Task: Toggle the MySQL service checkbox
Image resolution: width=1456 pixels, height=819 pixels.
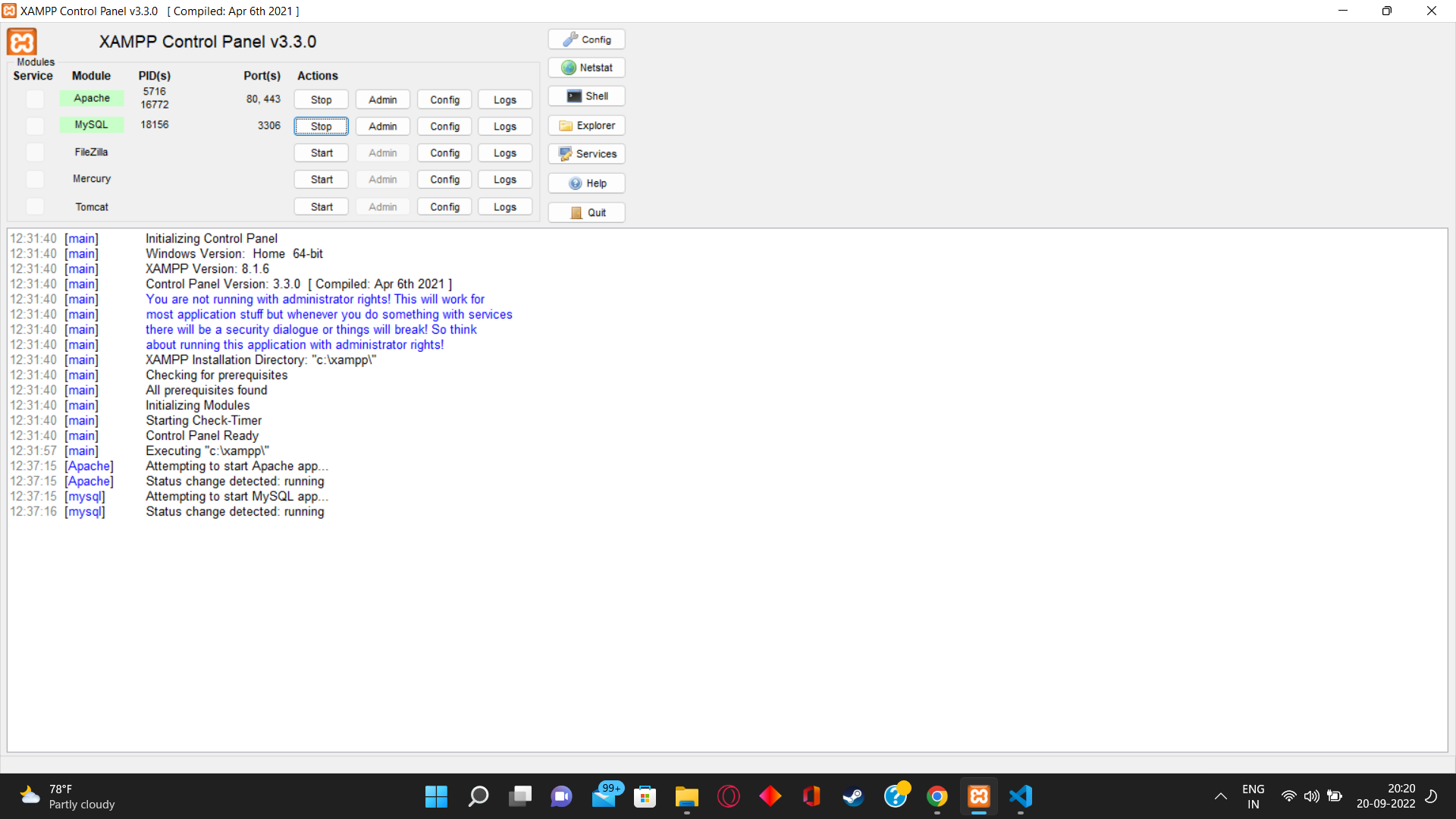Action: pos(35,126)
